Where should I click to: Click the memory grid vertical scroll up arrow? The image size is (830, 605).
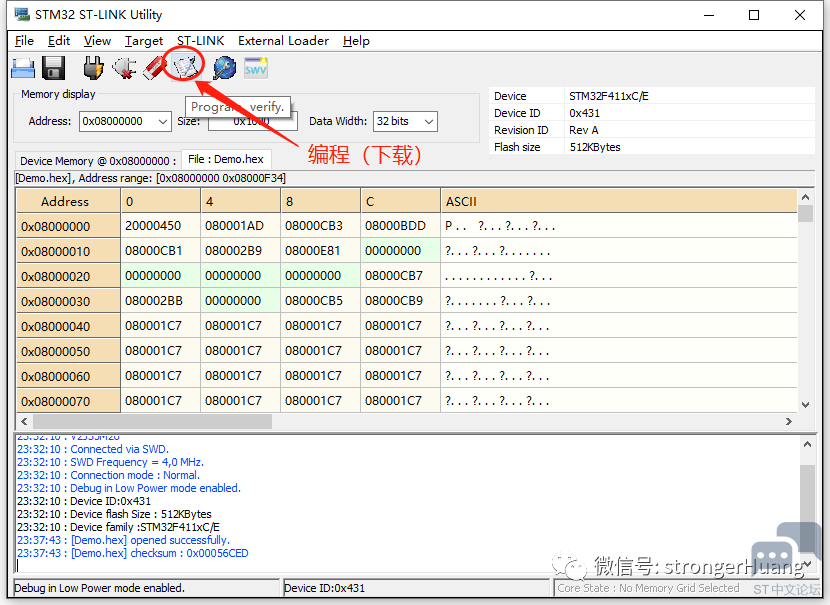coord(806,197)
